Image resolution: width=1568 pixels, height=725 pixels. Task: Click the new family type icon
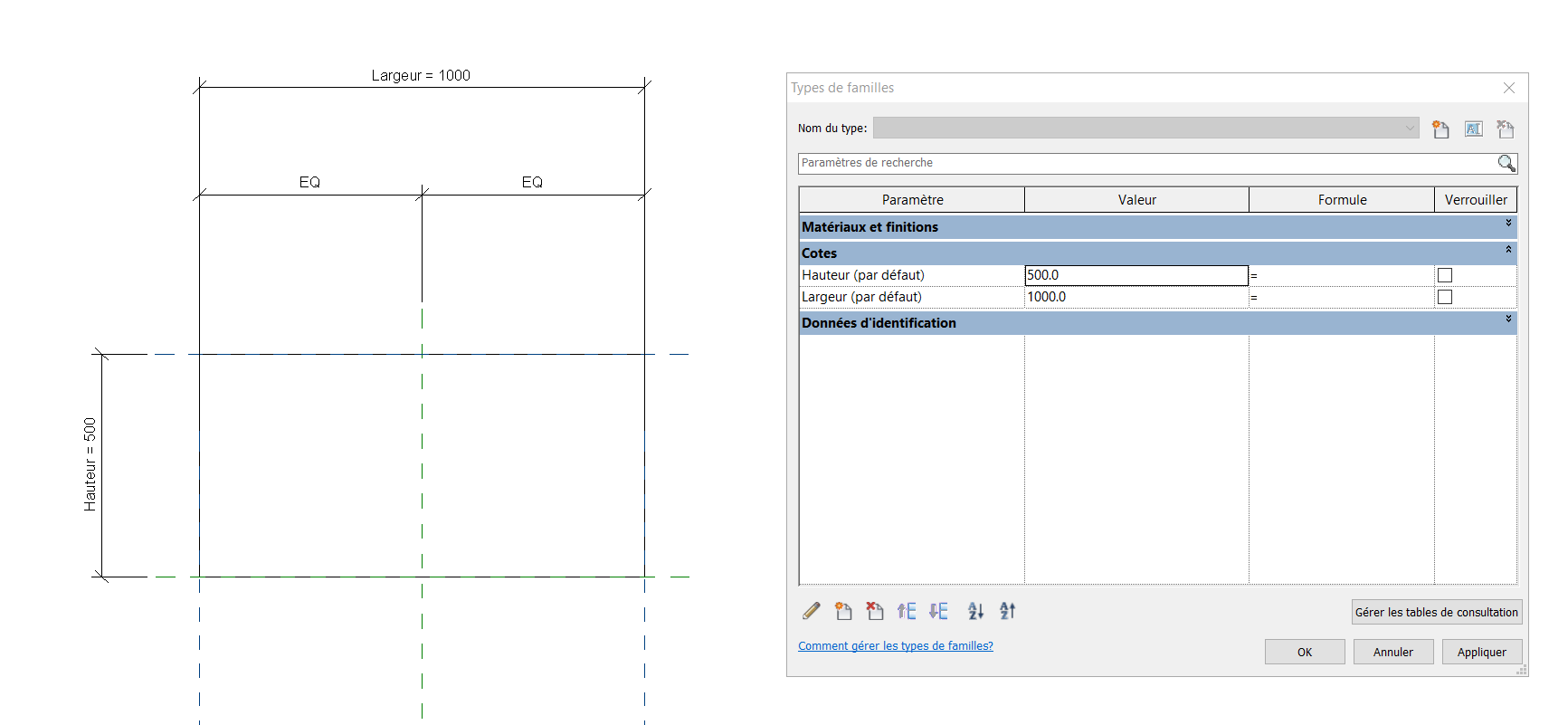1440,129
